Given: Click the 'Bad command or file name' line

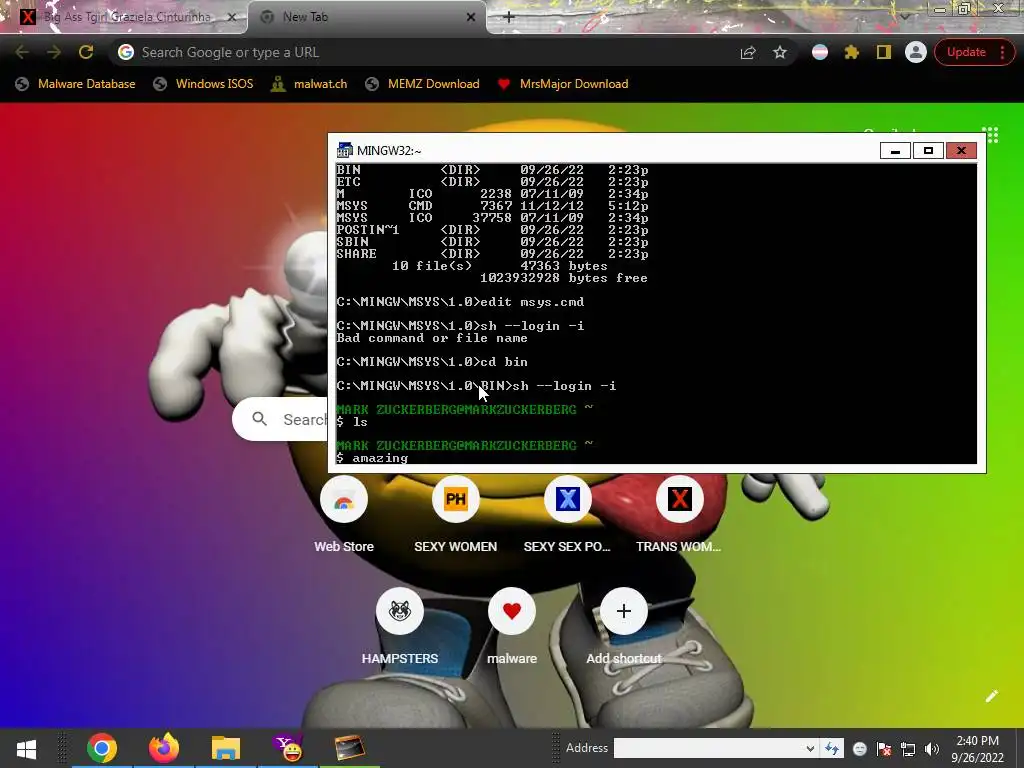Looking at the screenshot, I should 432,338.
